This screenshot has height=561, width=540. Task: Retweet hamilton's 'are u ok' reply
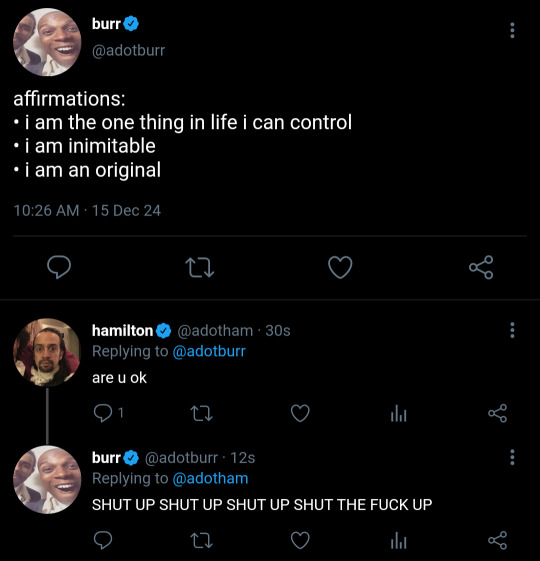(x=201, y=413)
